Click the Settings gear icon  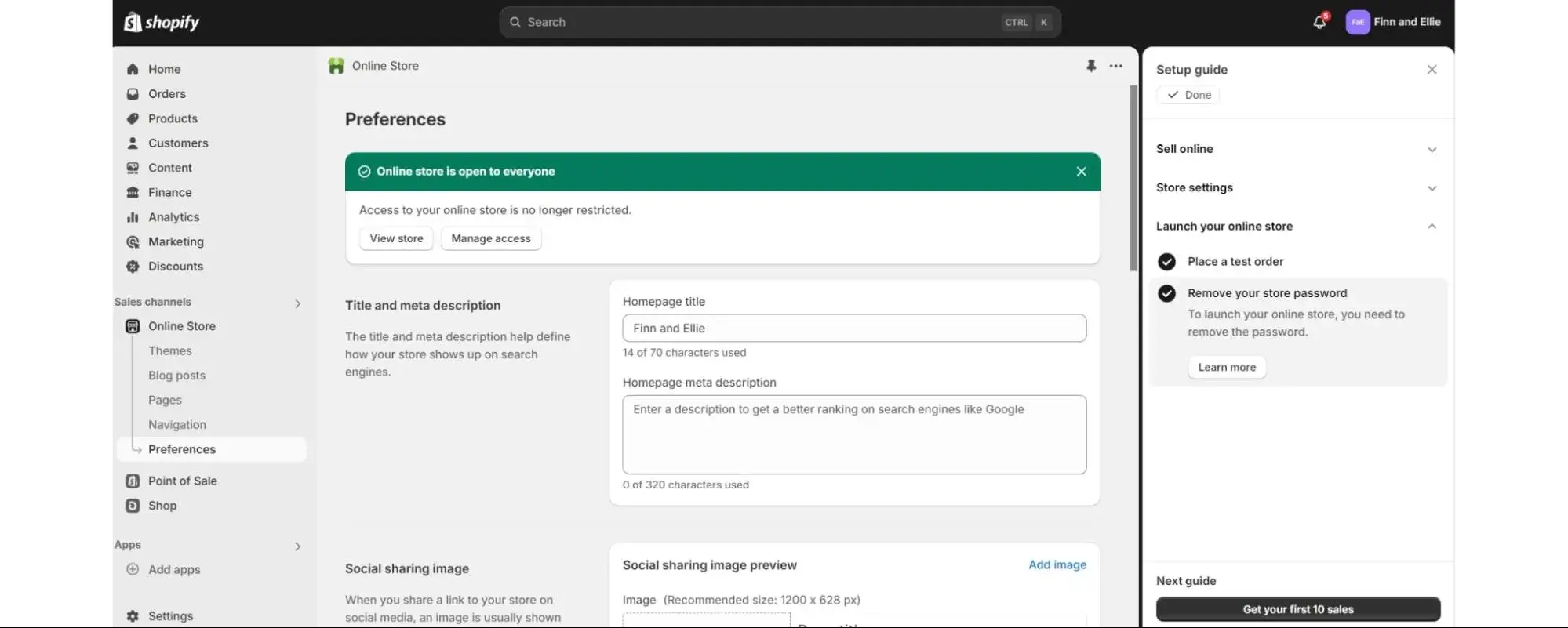click(x=133, y=616)
